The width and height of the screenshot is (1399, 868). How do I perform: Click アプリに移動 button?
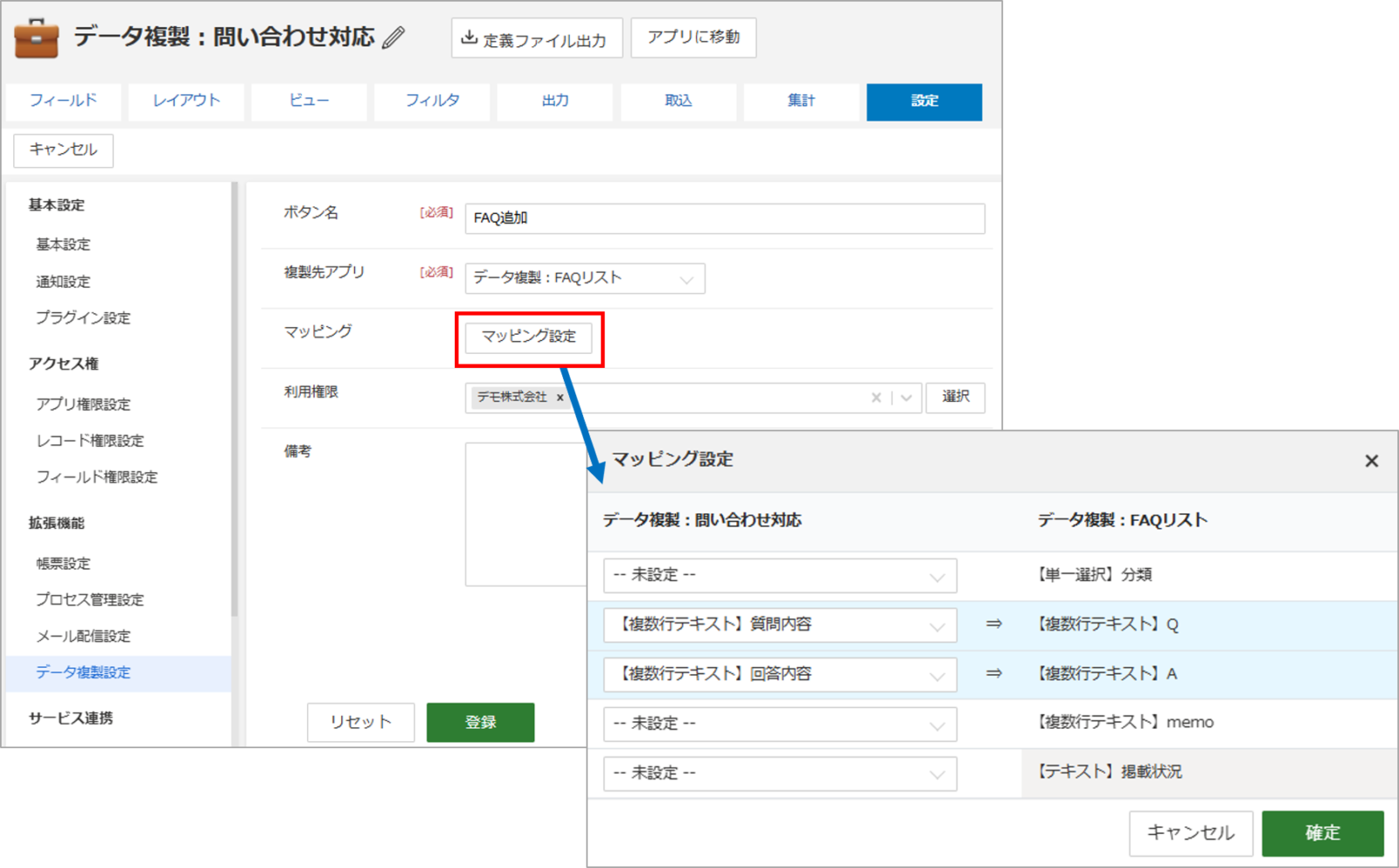(x=693, y=38)
